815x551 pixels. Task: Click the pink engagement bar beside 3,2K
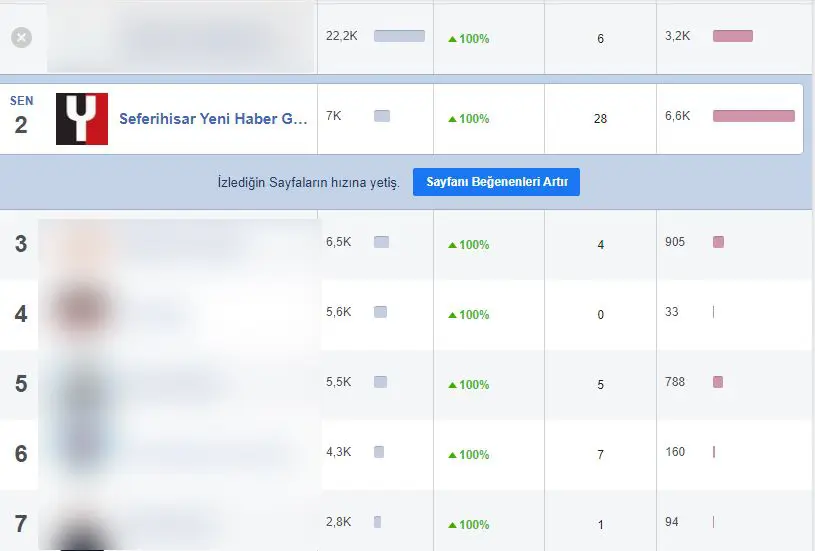pos(733,36)
